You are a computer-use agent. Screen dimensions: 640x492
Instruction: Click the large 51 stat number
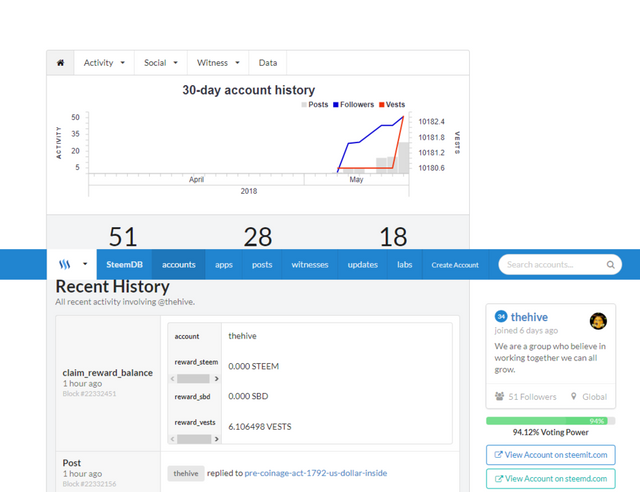pos(123,237)
